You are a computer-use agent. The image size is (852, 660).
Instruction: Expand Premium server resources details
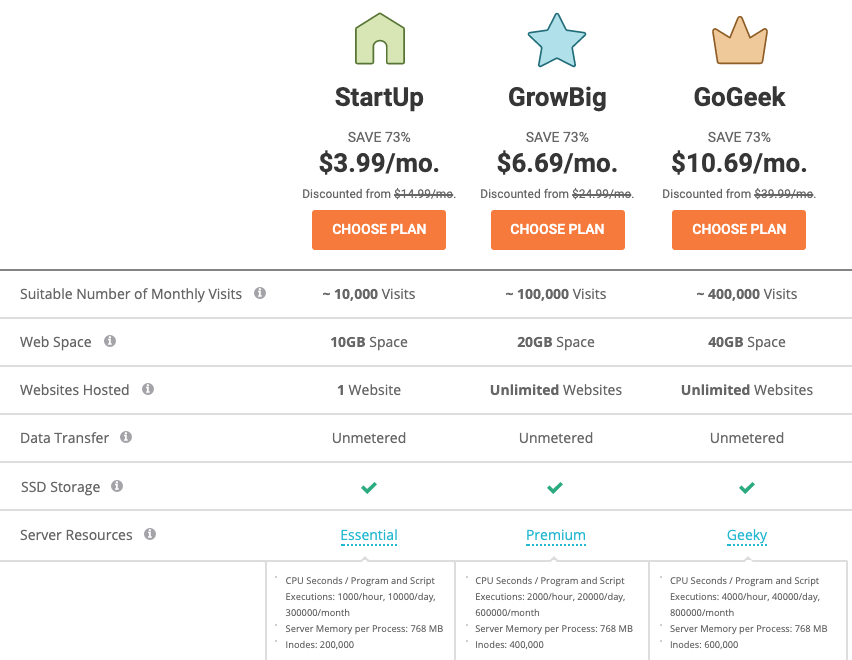(555, 535)
